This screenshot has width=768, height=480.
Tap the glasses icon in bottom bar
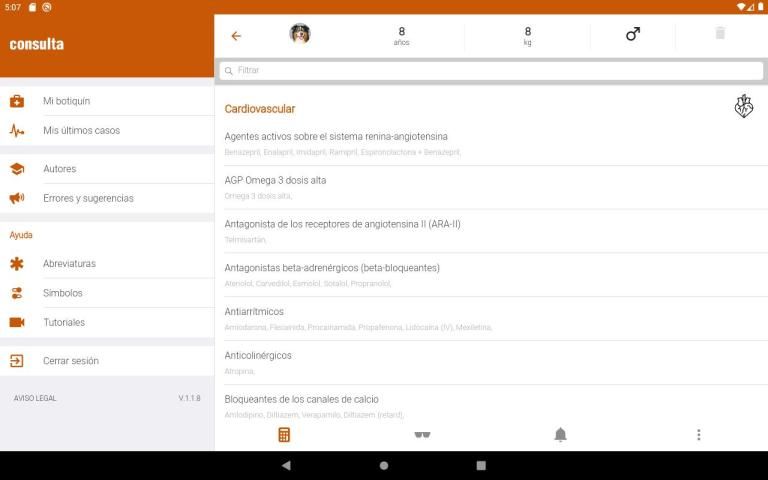click(x=422, y=434)
